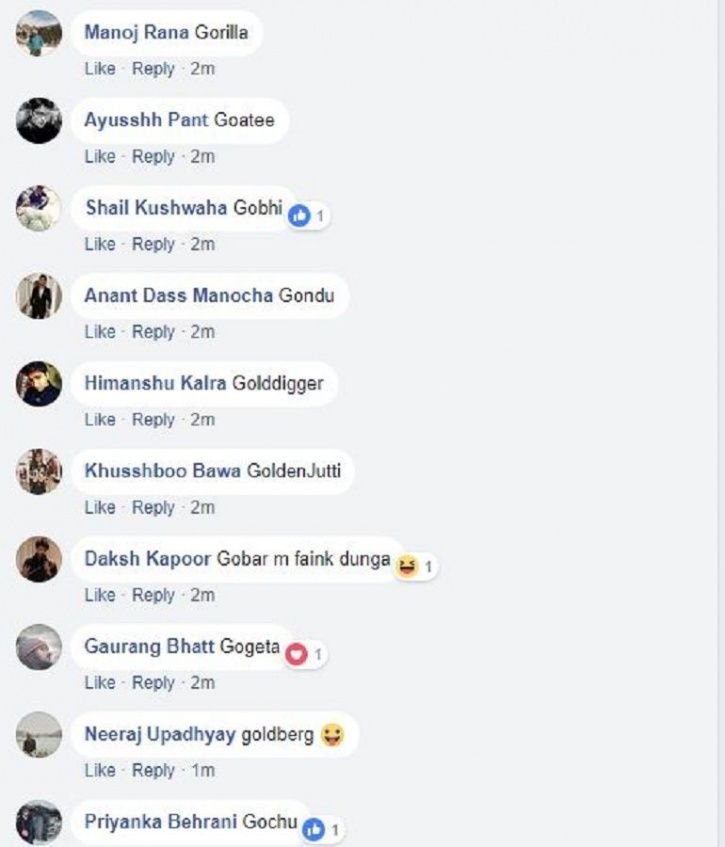
Task: Like Khusshboo Bawa's GoldenJutti comment
Action: point(100,507)
